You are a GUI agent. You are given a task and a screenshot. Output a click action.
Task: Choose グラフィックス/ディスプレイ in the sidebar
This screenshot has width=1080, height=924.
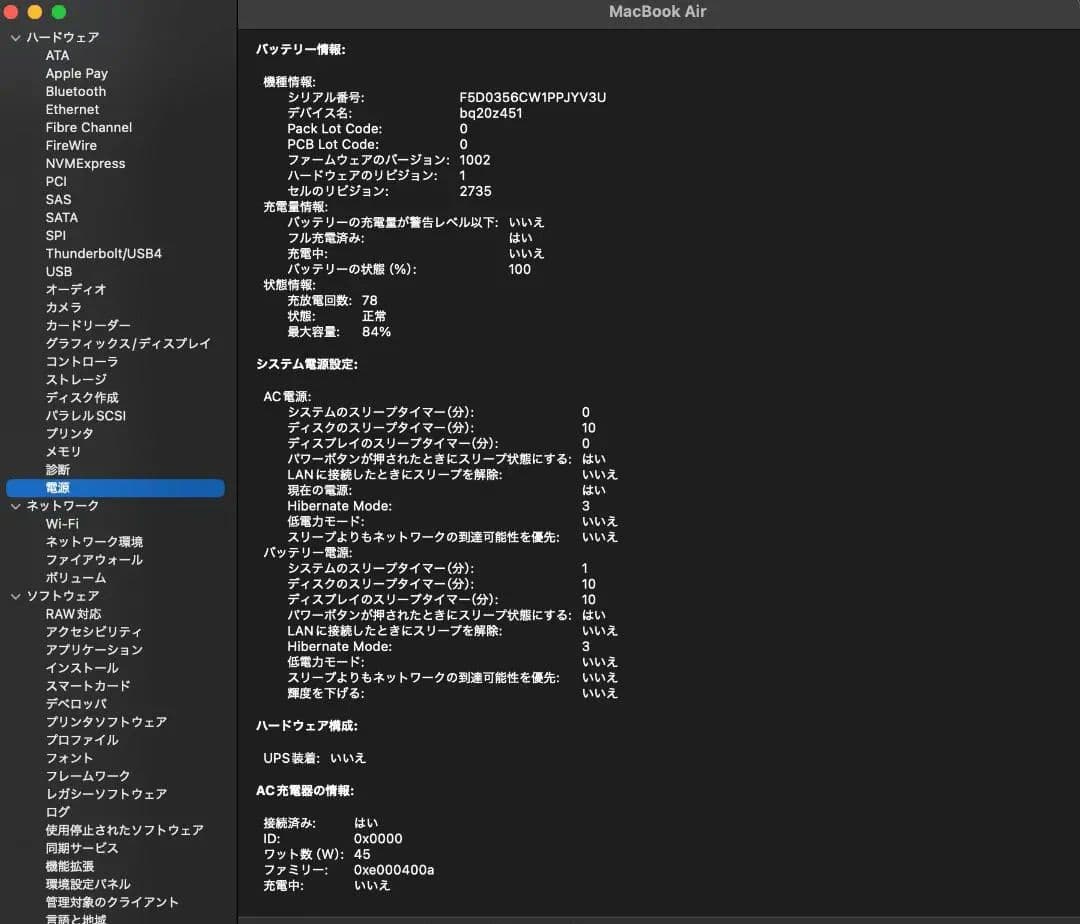(x=128, y=343)
